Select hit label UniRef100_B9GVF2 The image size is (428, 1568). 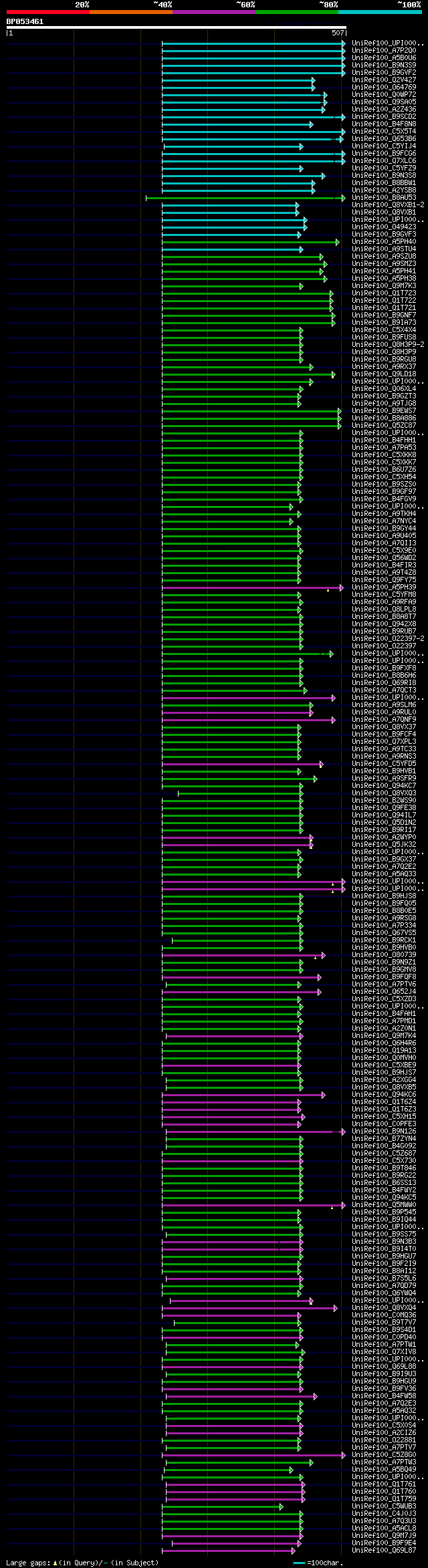click(x=384, y=72)
